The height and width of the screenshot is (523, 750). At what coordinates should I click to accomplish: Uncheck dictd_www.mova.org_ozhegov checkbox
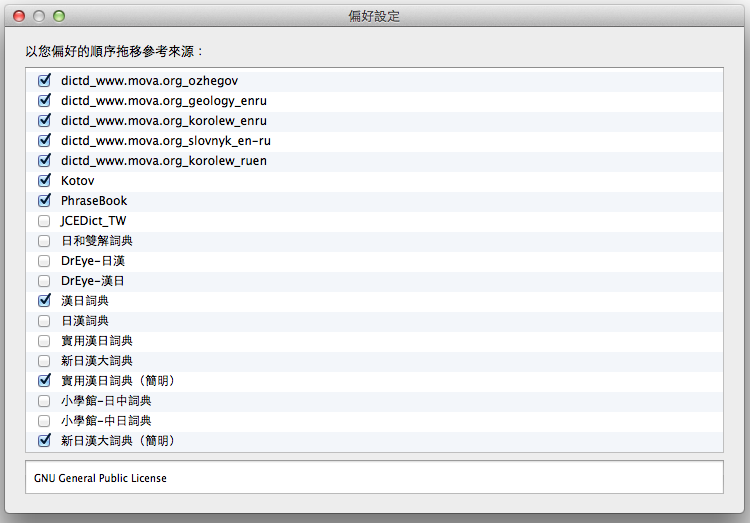(x=44, y=81)
